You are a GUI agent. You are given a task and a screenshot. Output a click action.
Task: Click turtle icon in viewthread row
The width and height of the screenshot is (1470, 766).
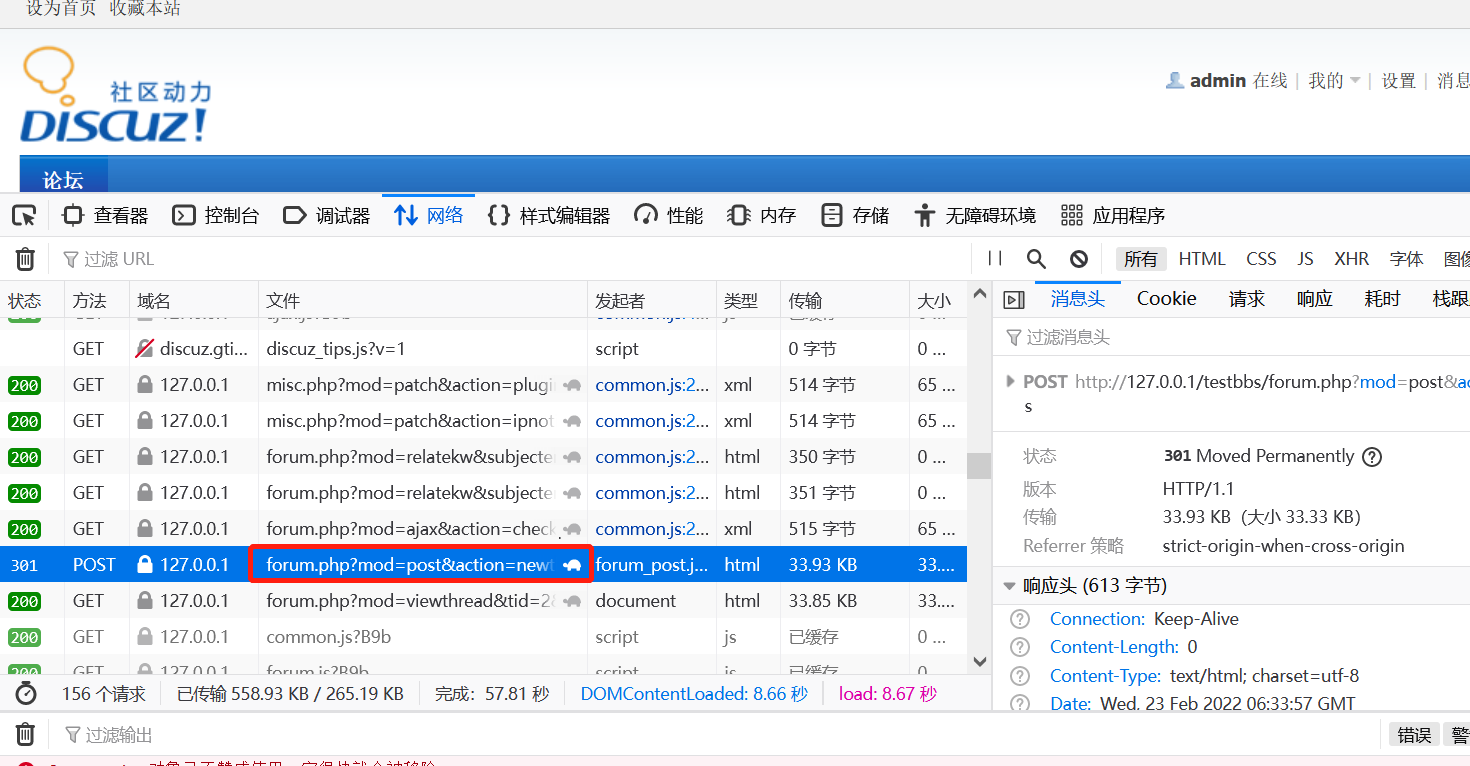(x=573, y=601)
